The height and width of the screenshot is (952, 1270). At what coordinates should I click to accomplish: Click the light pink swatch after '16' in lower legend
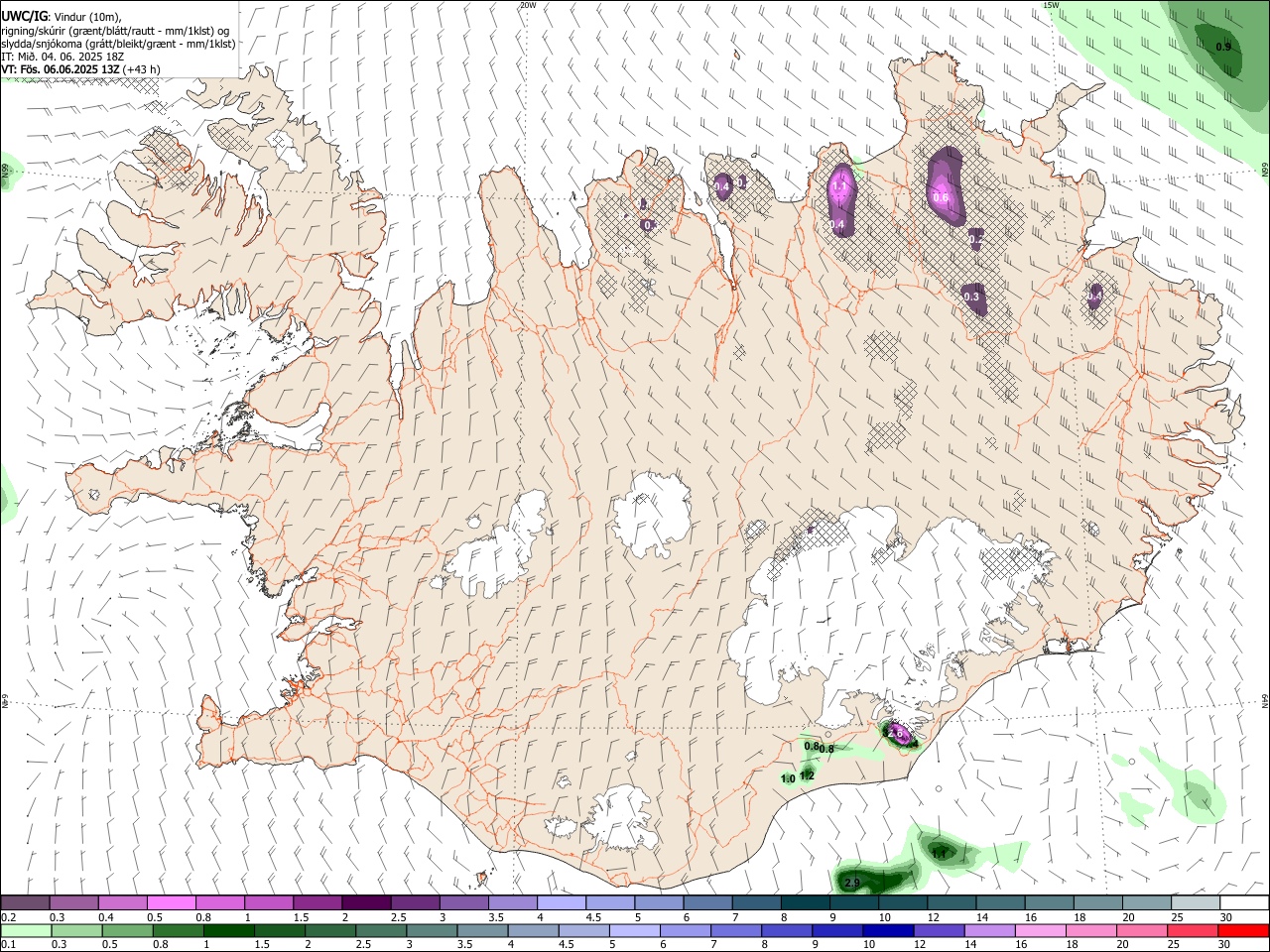(1040, 931)
